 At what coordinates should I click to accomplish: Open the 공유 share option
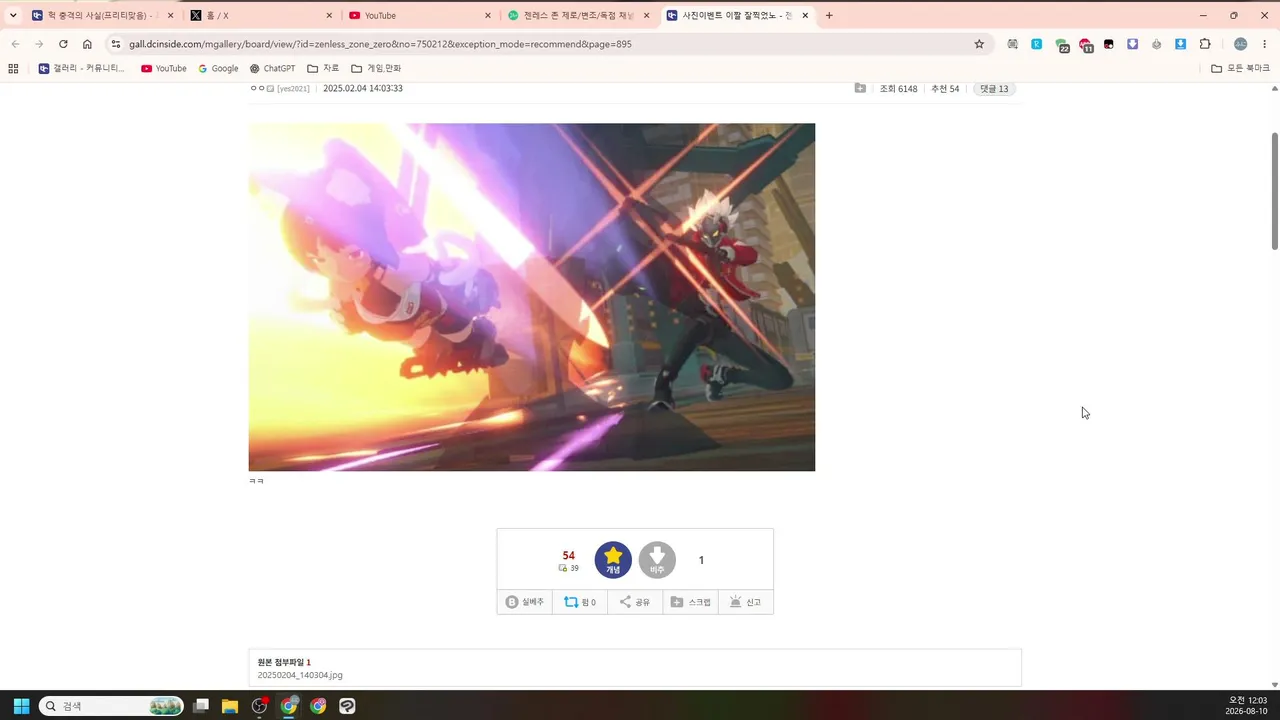point(635,602)
